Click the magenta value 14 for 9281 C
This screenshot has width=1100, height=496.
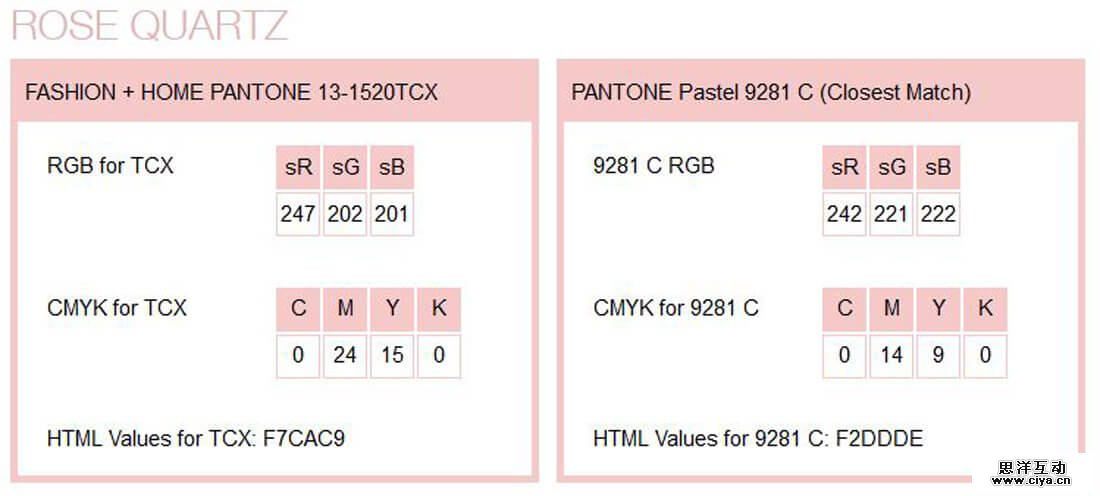[892, 355]
